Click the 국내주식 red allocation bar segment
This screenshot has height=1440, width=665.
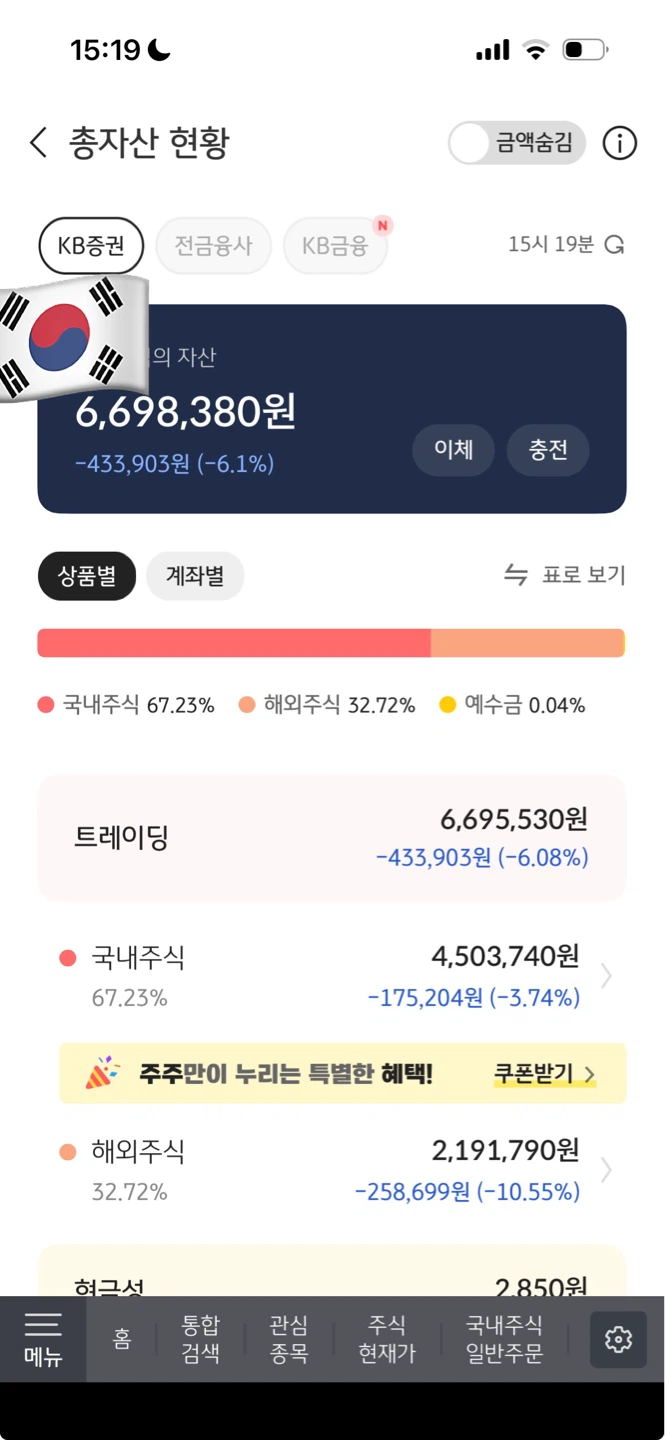(234, 643)
